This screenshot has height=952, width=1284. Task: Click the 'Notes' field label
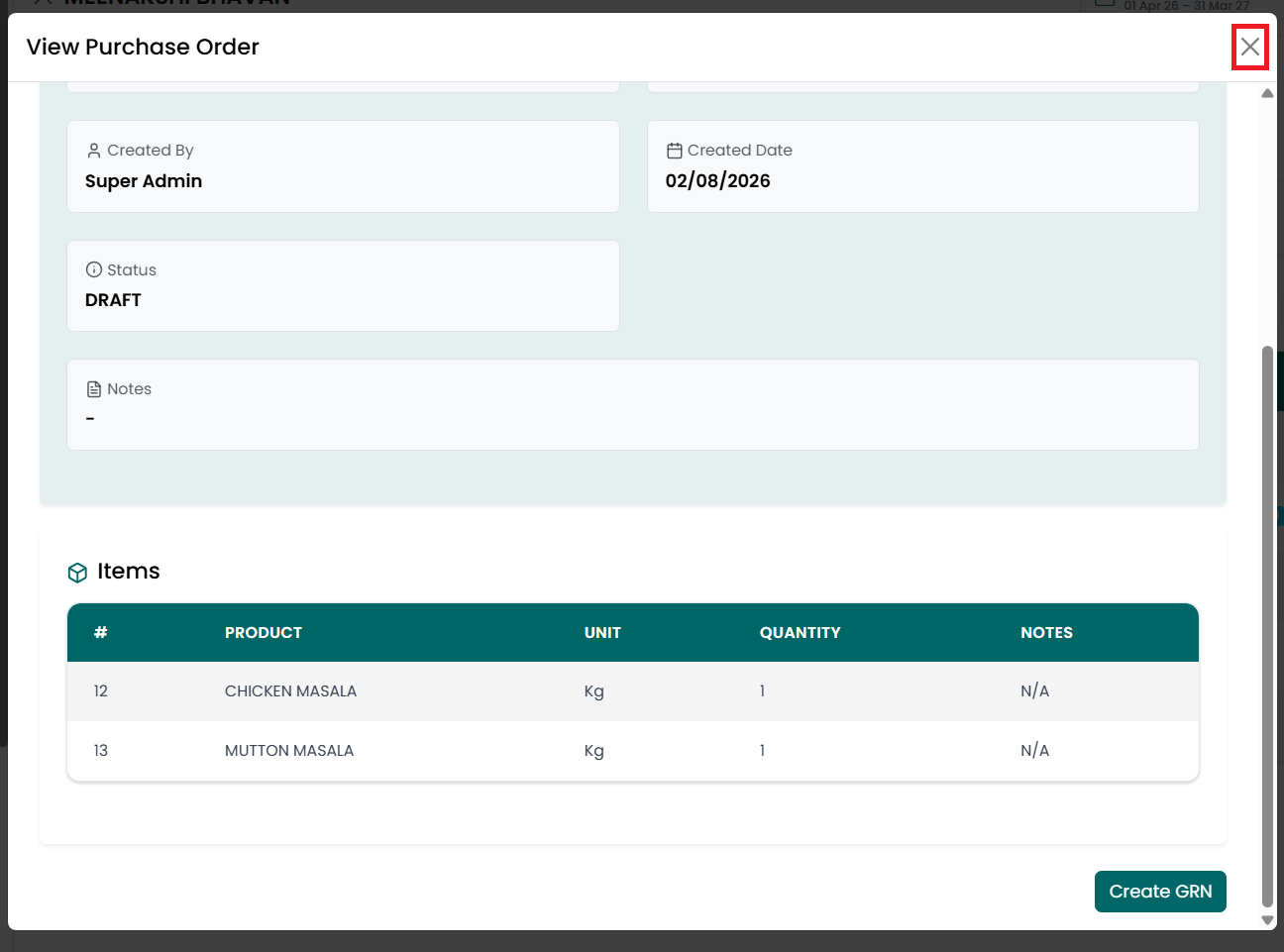(130, 389)
